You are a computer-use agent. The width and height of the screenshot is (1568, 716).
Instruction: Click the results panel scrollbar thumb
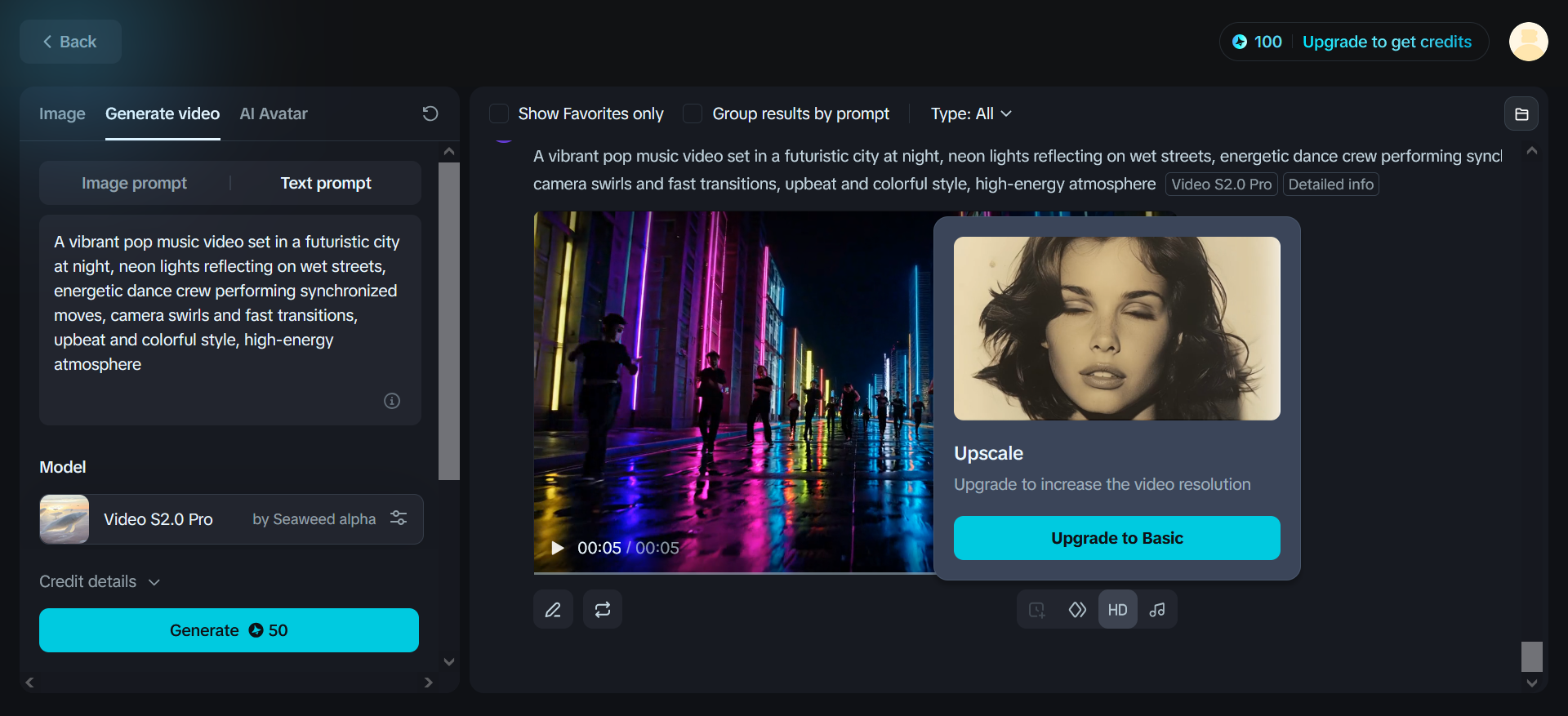click(1532, 656)
